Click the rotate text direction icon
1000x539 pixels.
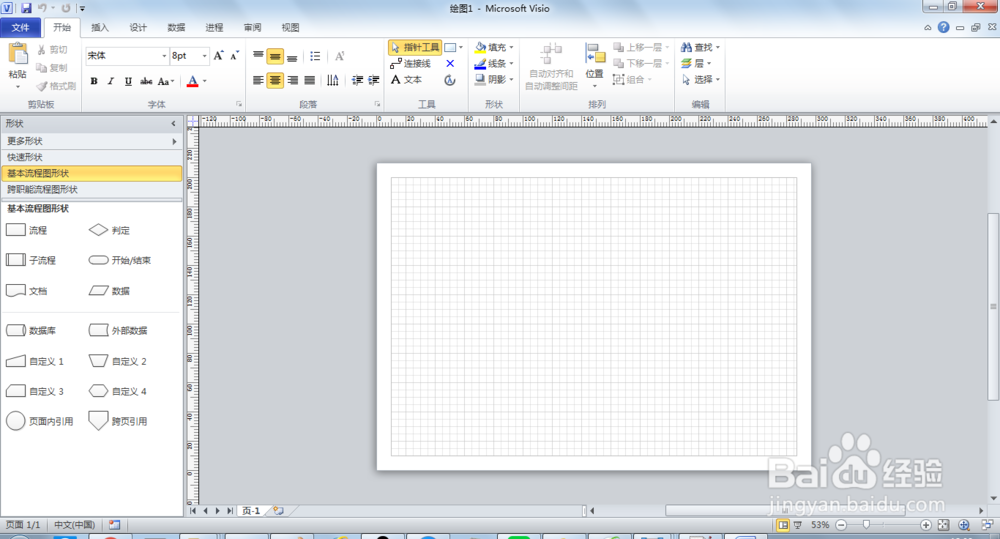[333, 80]
